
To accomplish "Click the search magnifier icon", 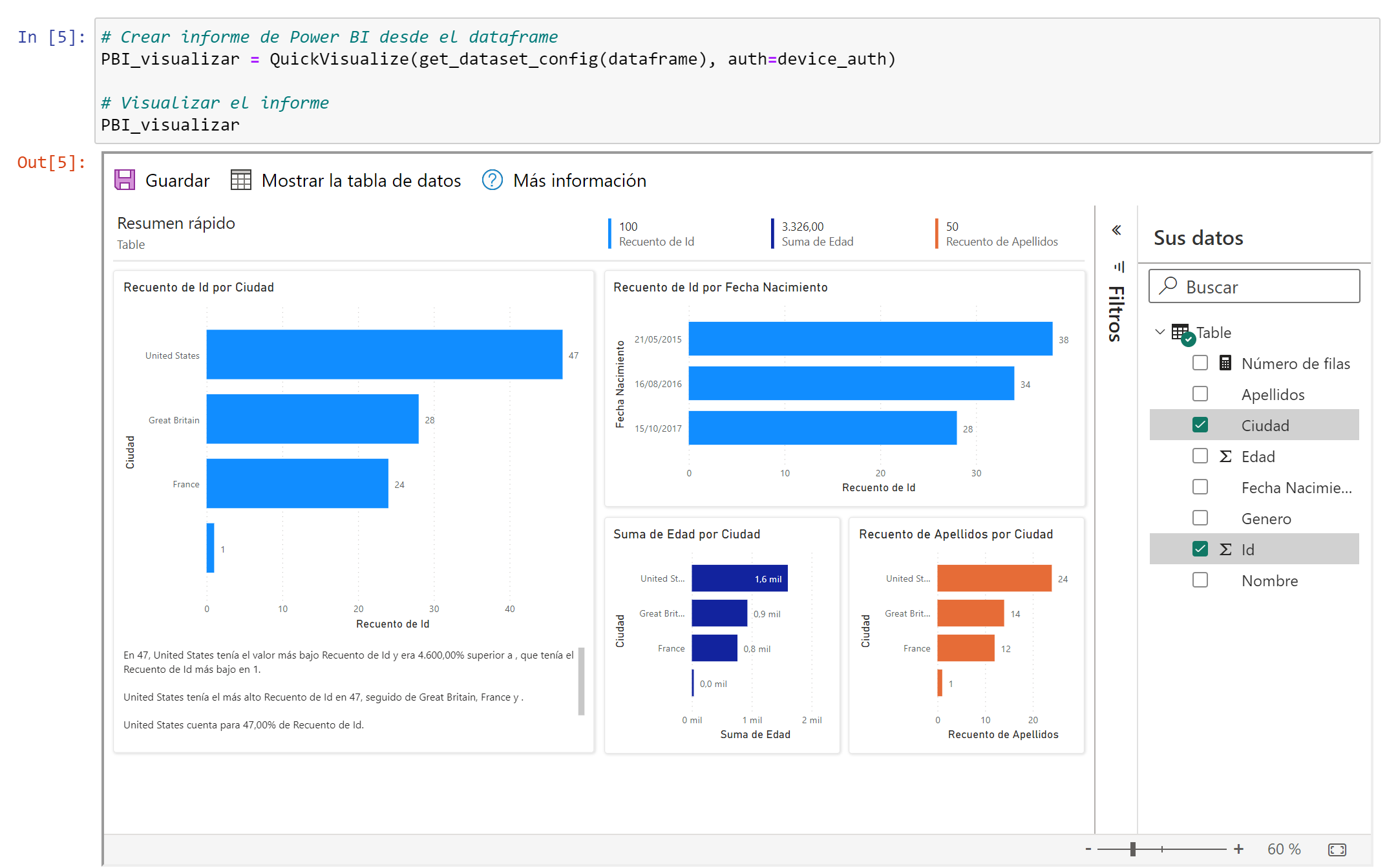I will click(1168, 285).
